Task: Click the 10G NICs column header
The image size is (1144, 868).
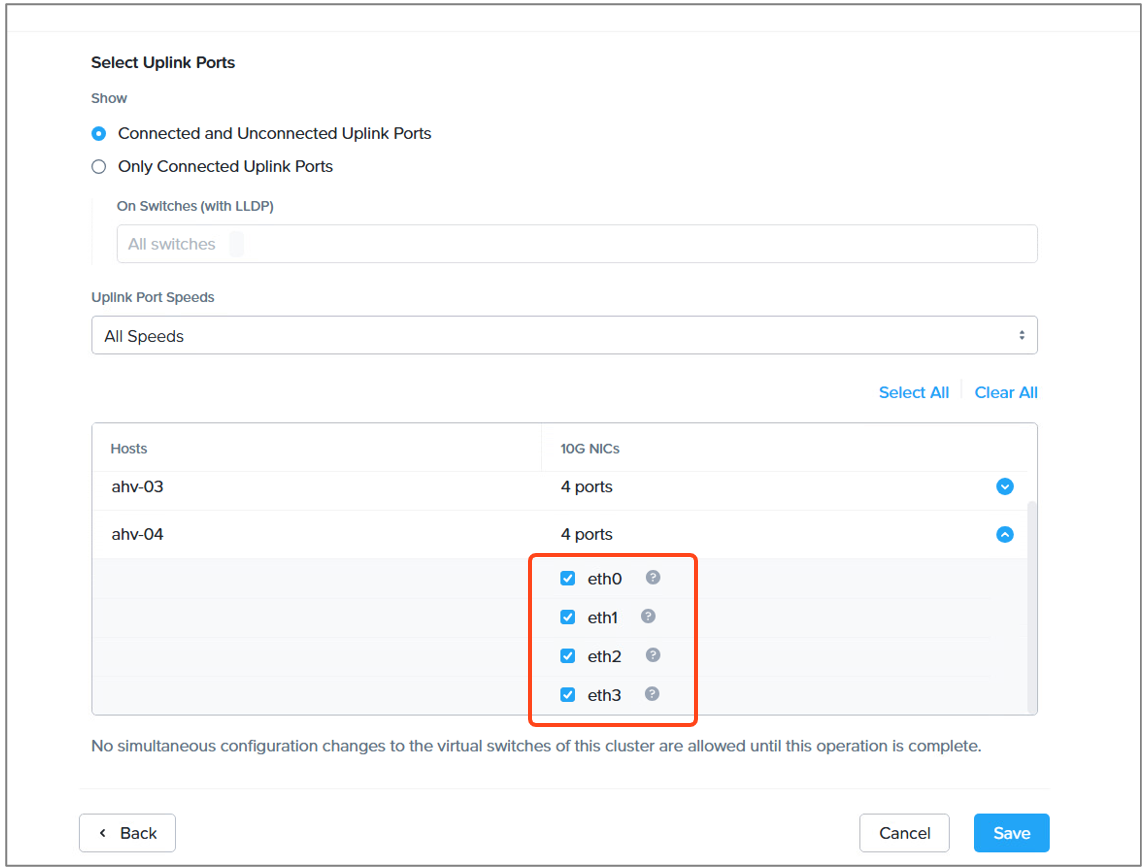Action: coord(590,449)
